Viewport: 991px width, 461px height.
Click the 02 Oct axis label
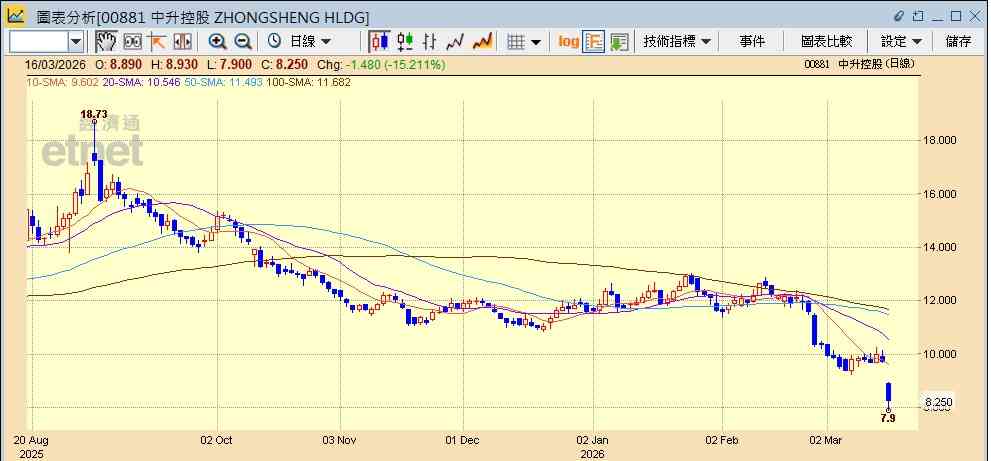[x=217, y=440]
